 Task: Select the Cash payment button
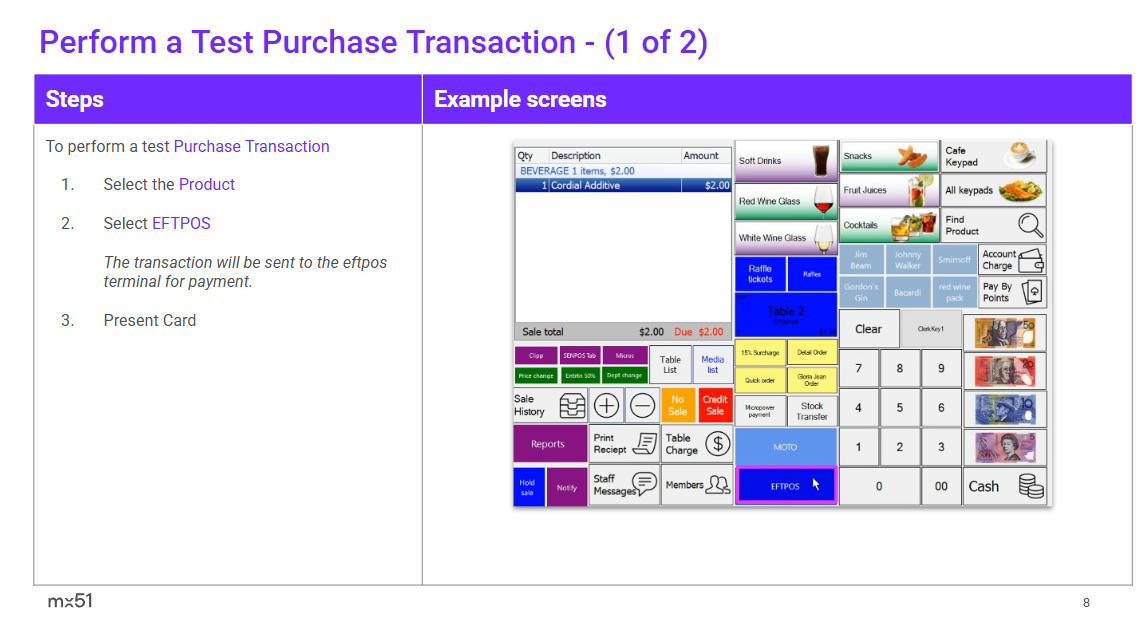1004,487
